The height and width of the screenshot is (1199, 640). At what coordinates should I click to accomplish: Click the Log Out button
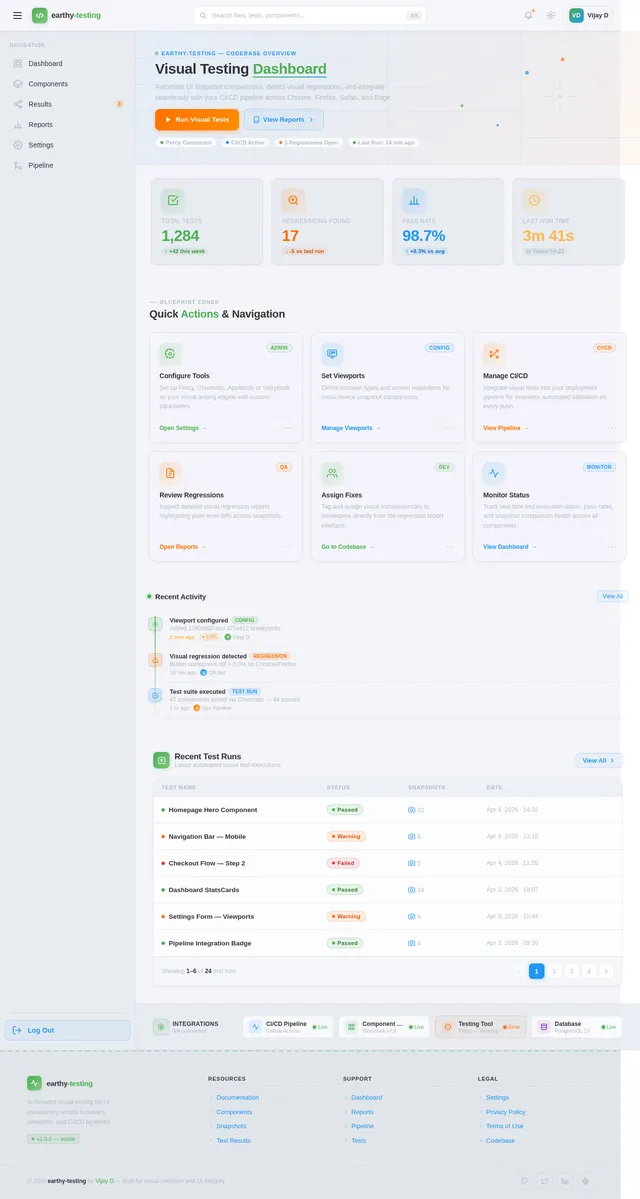67,1030
